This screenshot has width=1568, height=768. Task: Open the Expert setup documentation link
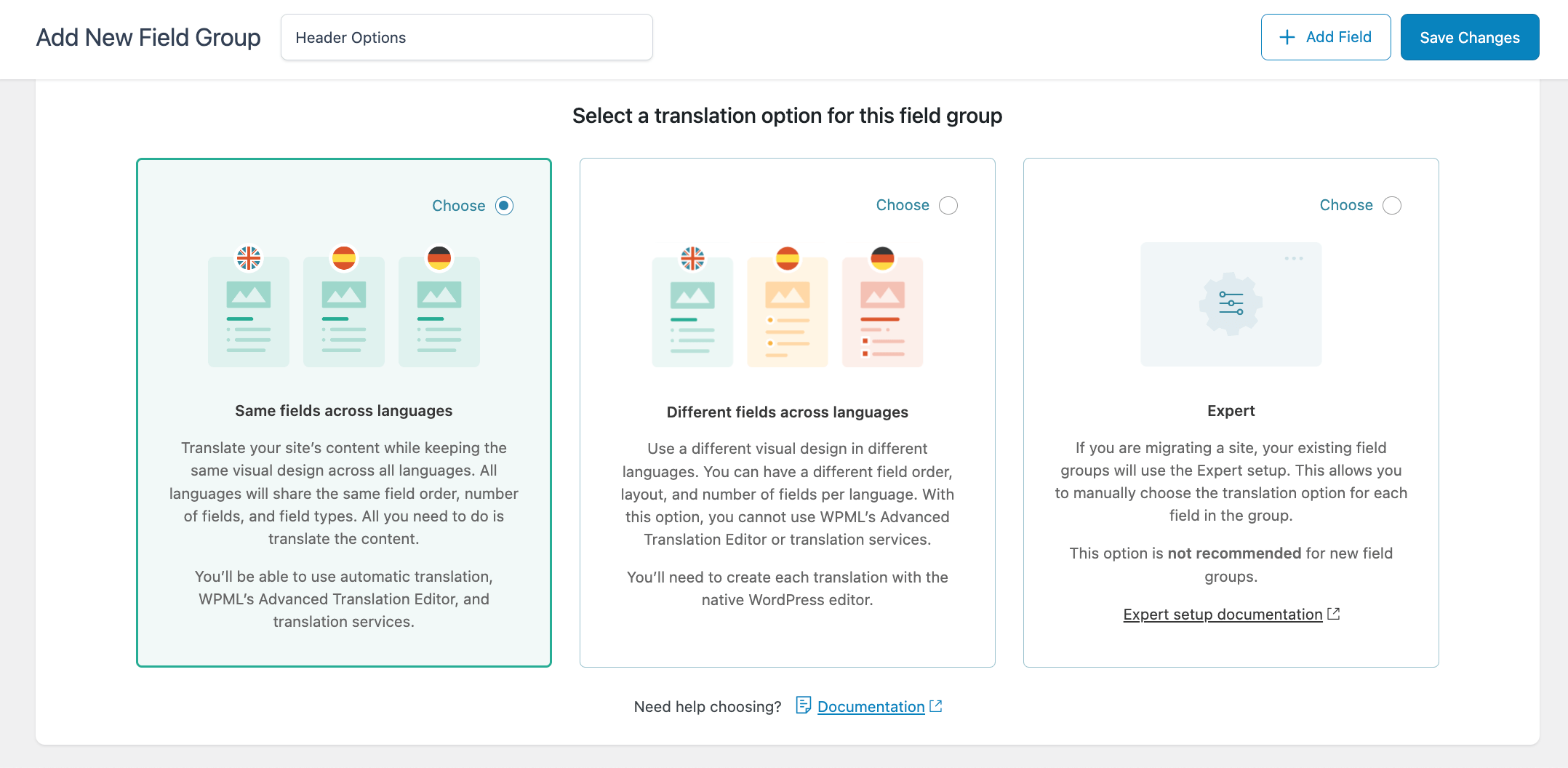coord(1223,615)
